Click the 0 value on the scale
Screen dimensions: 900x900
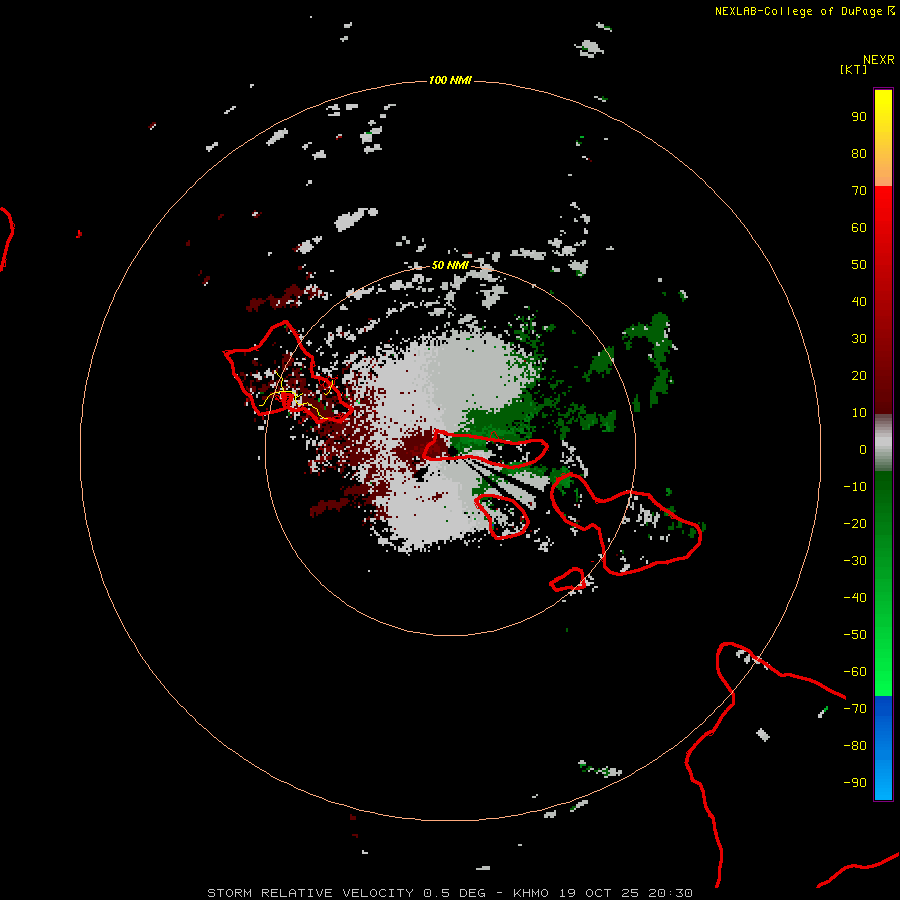pyautogui.click(x=863, y=450)
